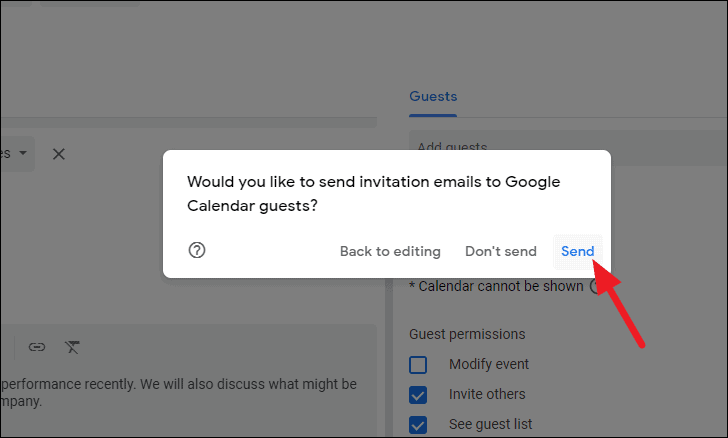Click info icon beside "Calendar cannot be shown"
728x438 pixels.
pyautogui.click(x=596, y=286)
